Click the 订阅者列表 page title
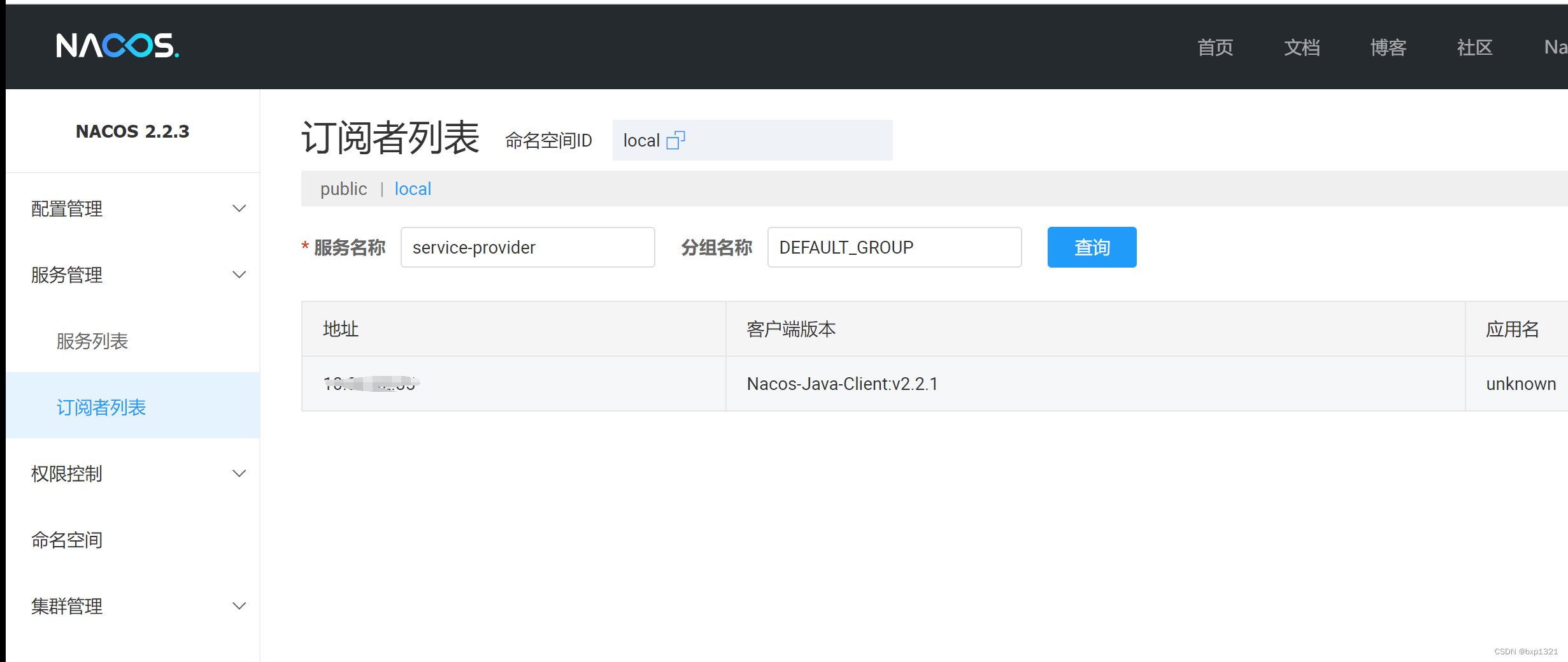 pos(390,138)
